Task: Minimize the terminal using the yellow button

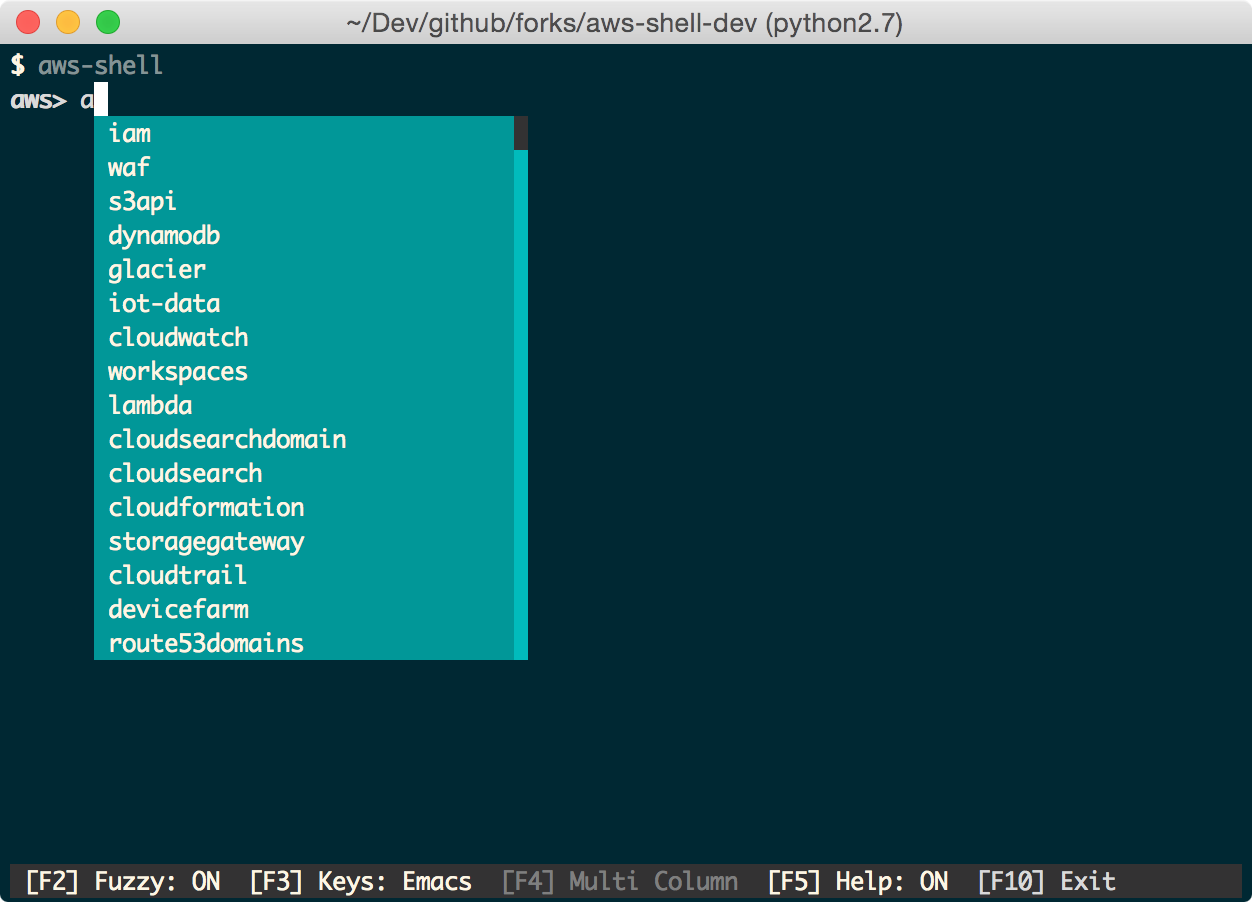Action: [x=68, y=21]
